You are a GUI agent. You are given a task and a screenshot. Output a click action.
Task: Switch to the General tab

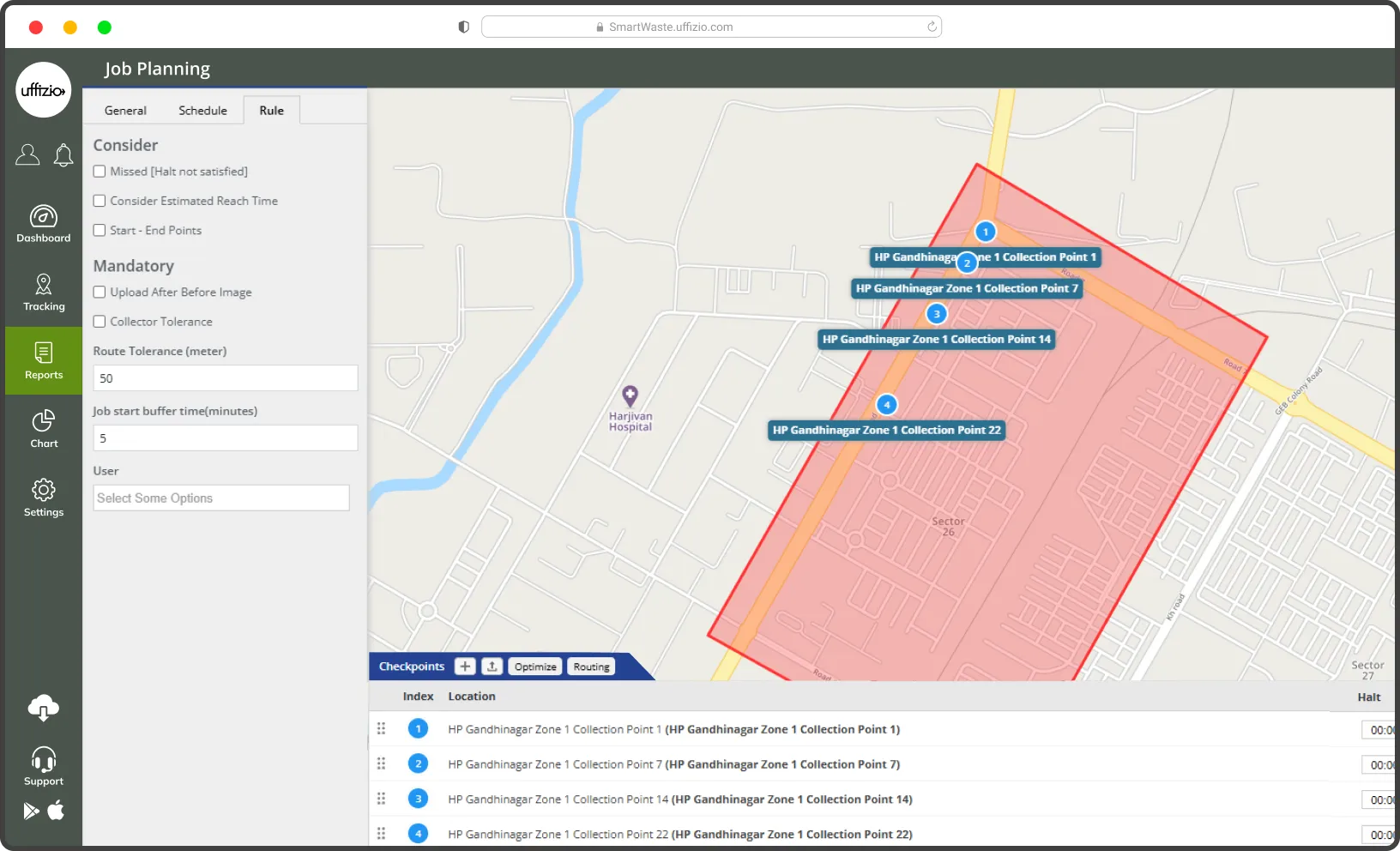coord(125,111)
